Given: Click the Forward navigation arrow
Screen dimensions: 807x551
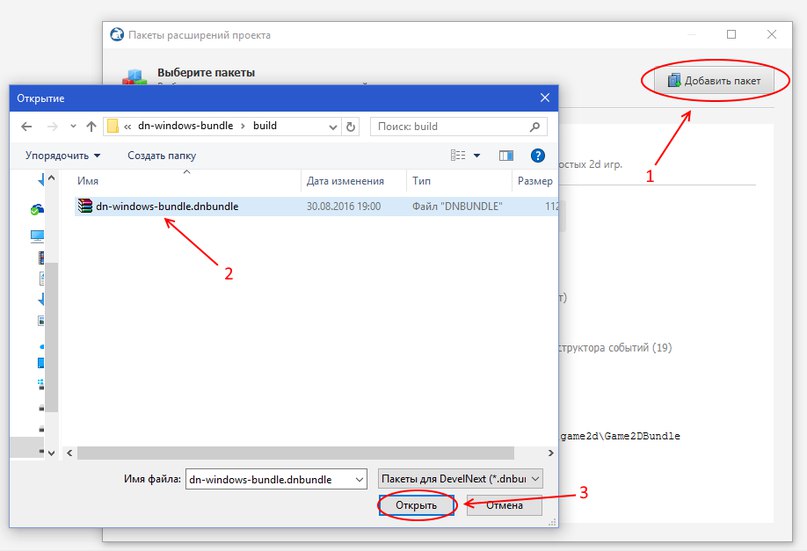Looking at the screenshot, I should (x=52, y=127).
